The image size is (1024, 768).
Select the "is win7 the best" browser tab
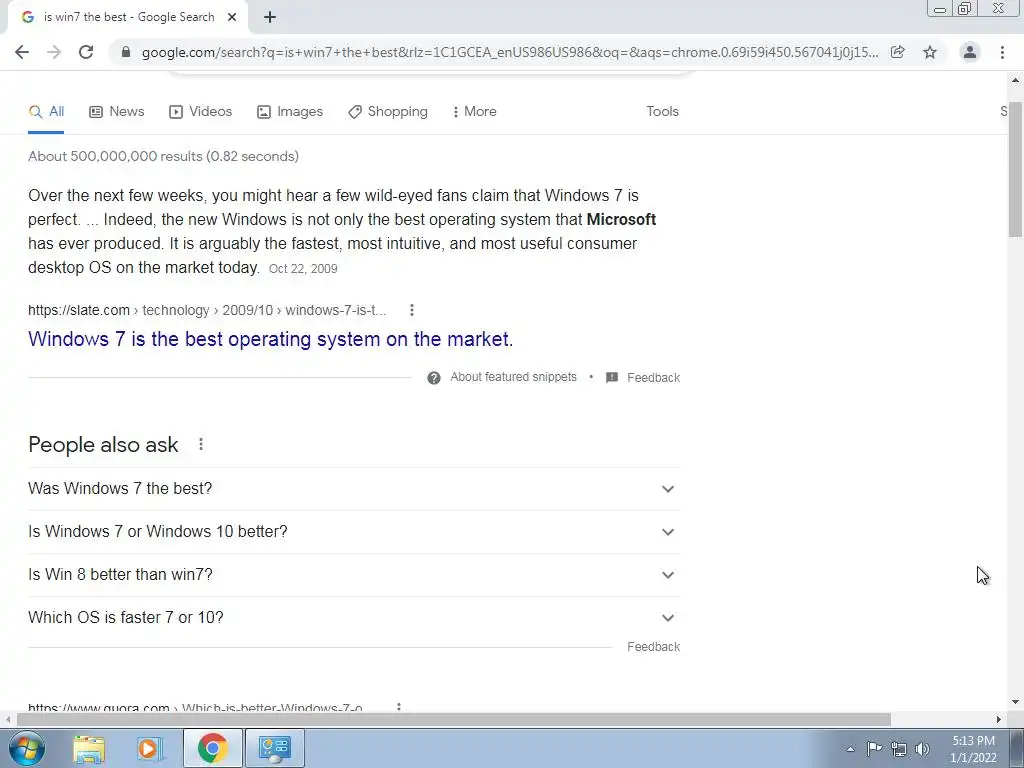click(127, 18)
